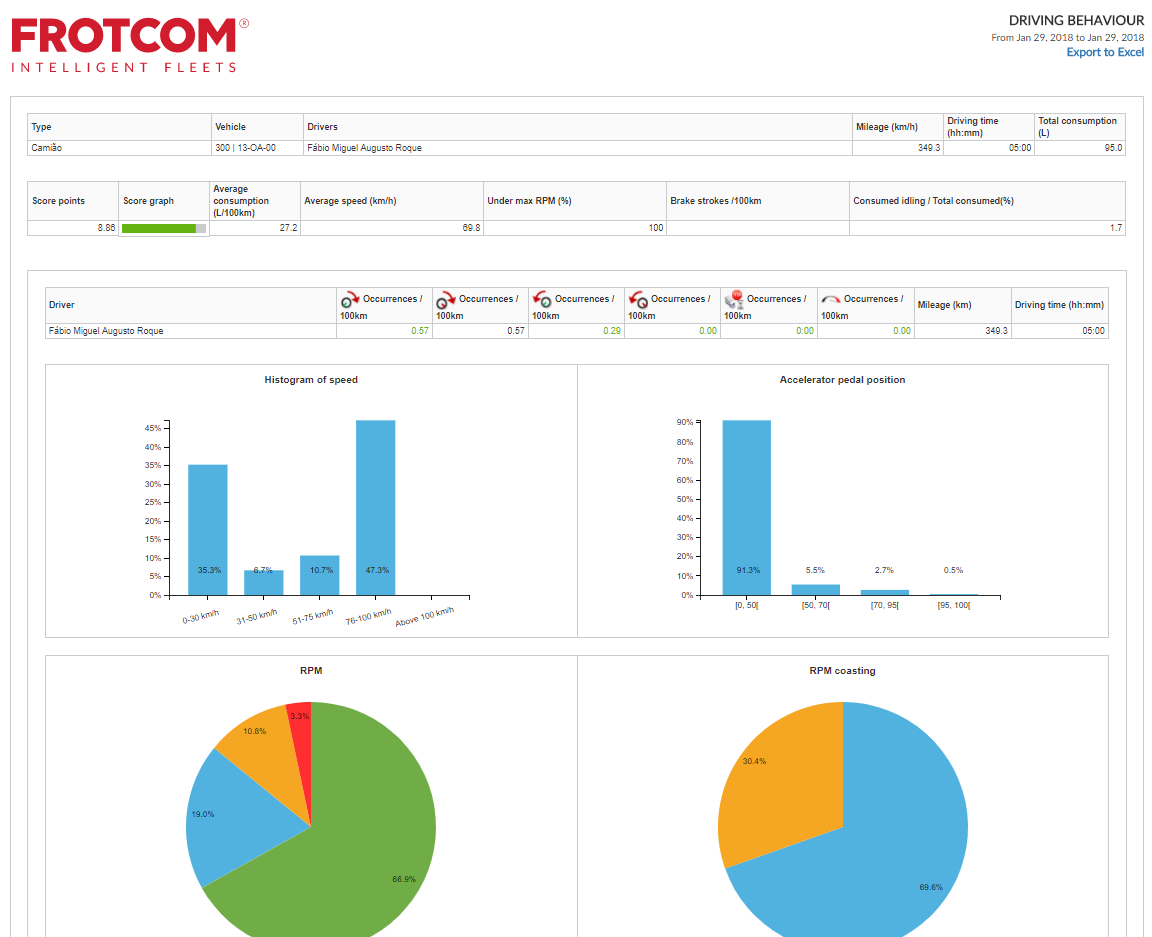The width and height of the screenshot is (1152, 937).
Task: Click Export to Excel link
Action: pos(1104,53)
